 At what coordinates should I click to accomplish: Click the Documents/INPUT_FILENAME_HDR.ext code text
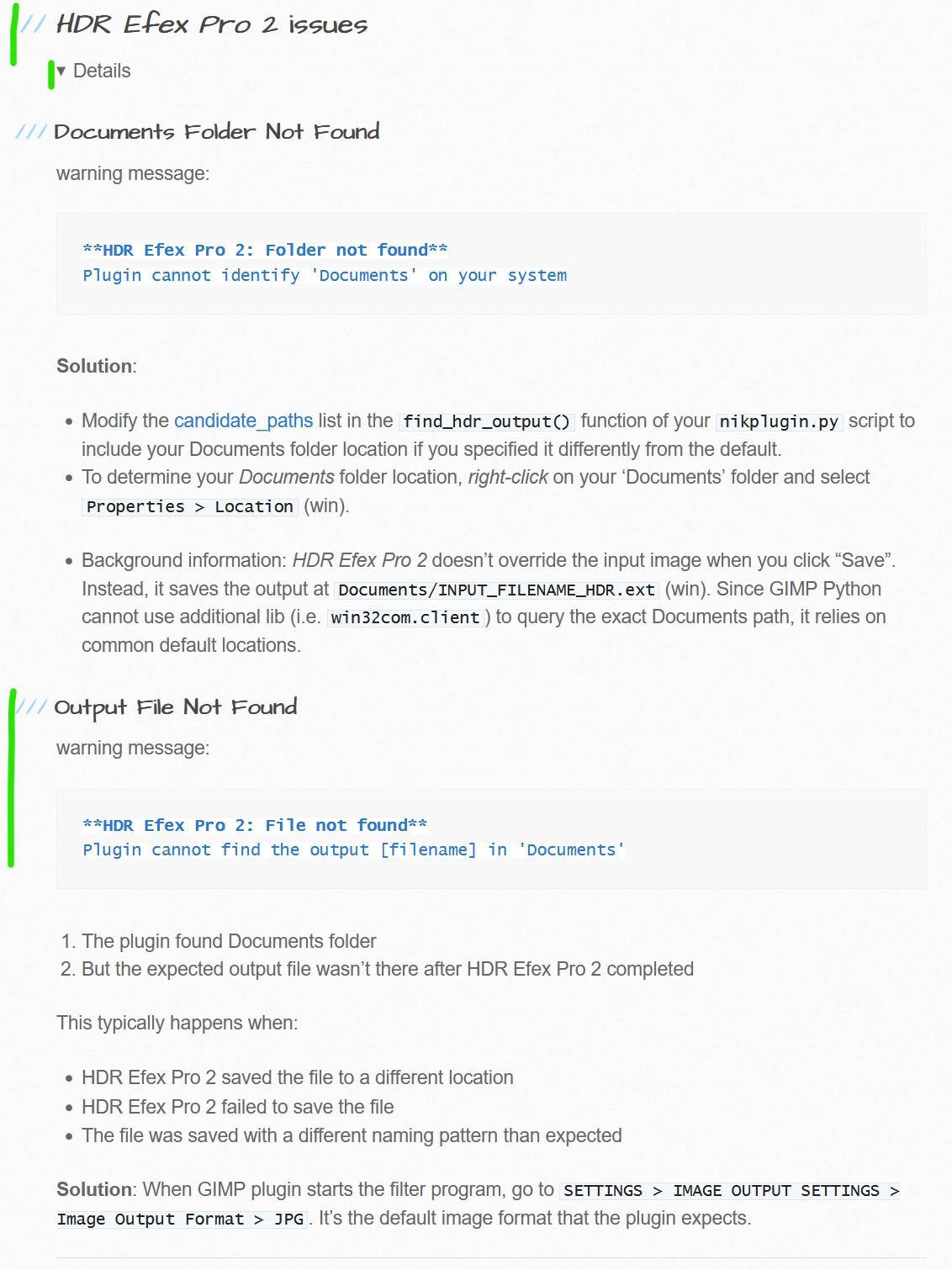pyautogui.click(x=496, y=590)
